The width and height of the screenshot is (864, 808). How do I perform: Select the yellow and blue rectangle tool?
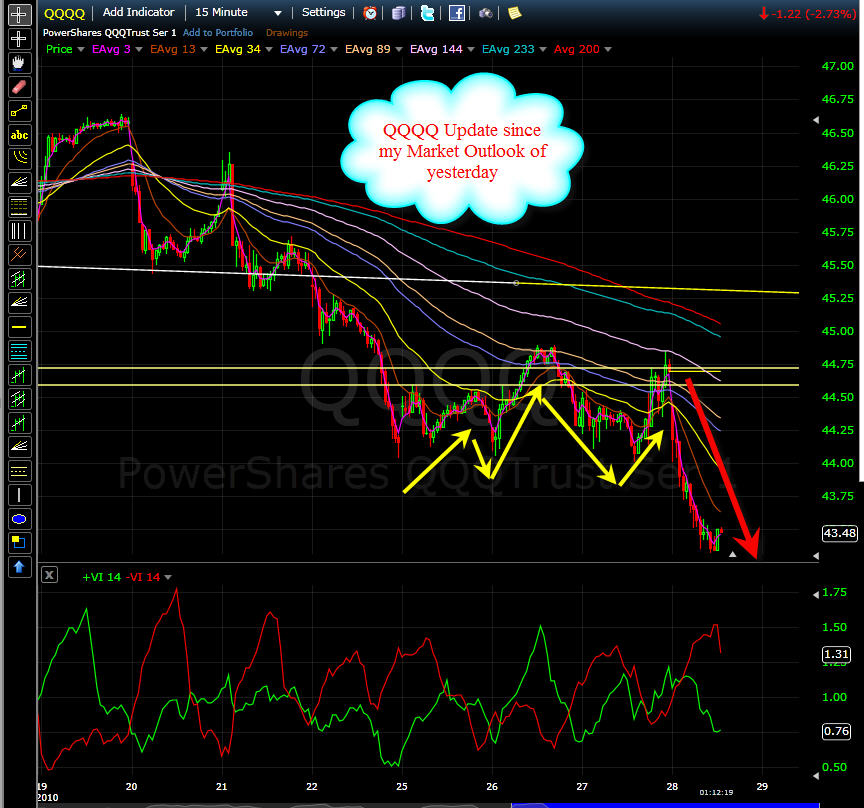click(x=19, y=543)
